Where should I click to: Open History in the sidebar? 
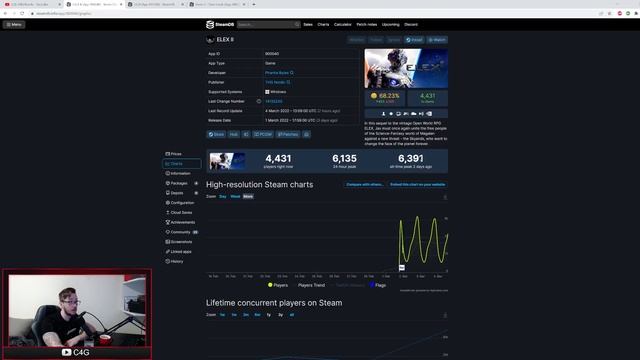coord(182,262)
